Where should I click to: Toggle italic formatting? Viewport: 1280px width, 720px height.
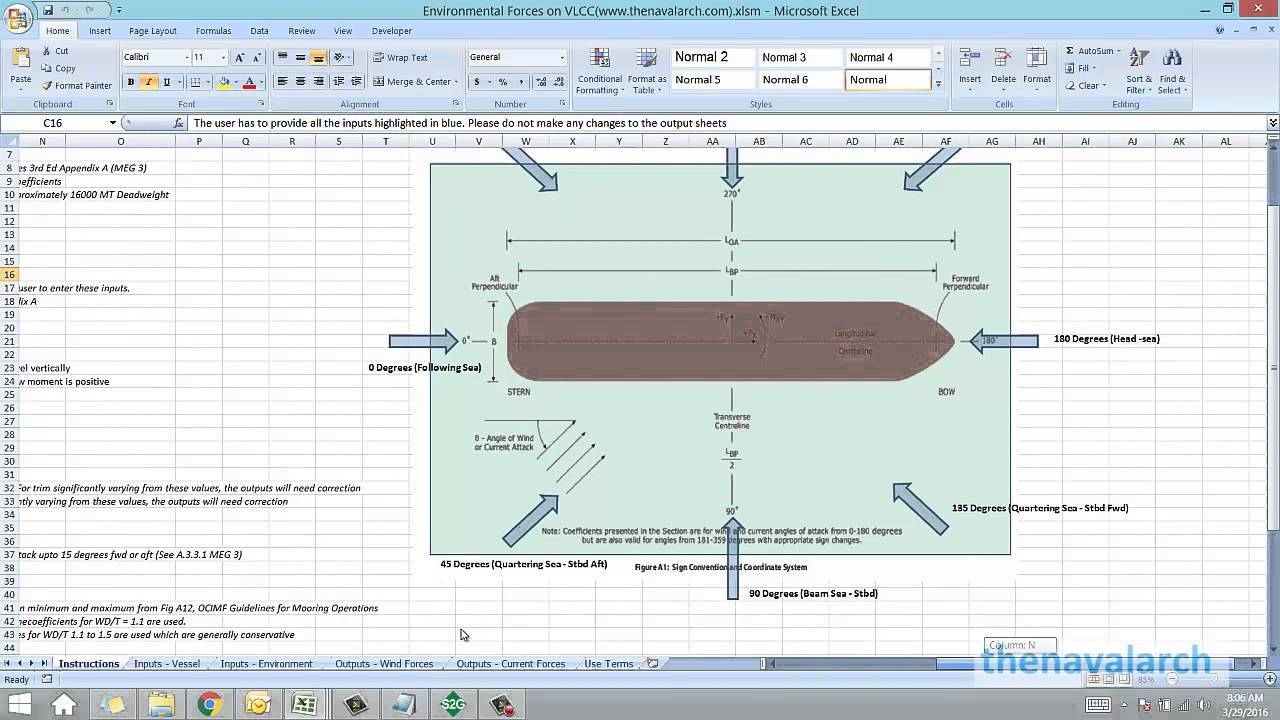(x=148, y=82)
